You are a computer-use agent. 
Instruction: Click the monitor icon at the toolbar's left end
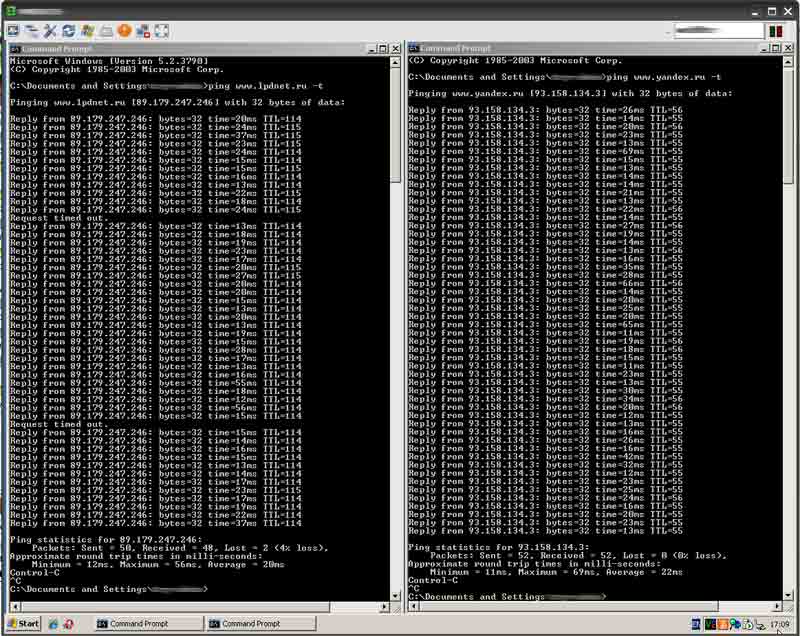[13, 31]
